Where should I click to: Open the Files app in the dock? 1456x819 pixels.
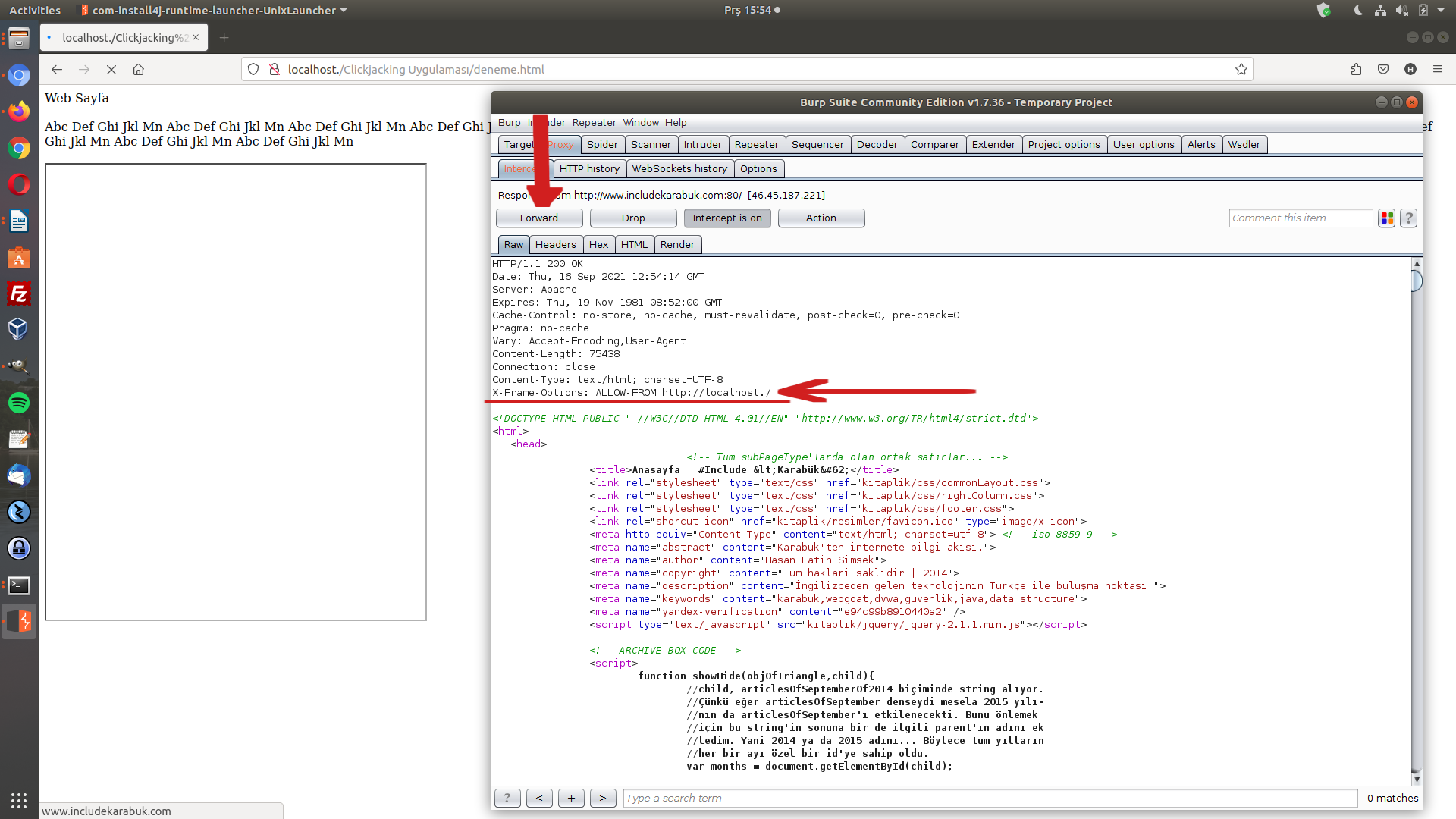[x=19, y=38]
